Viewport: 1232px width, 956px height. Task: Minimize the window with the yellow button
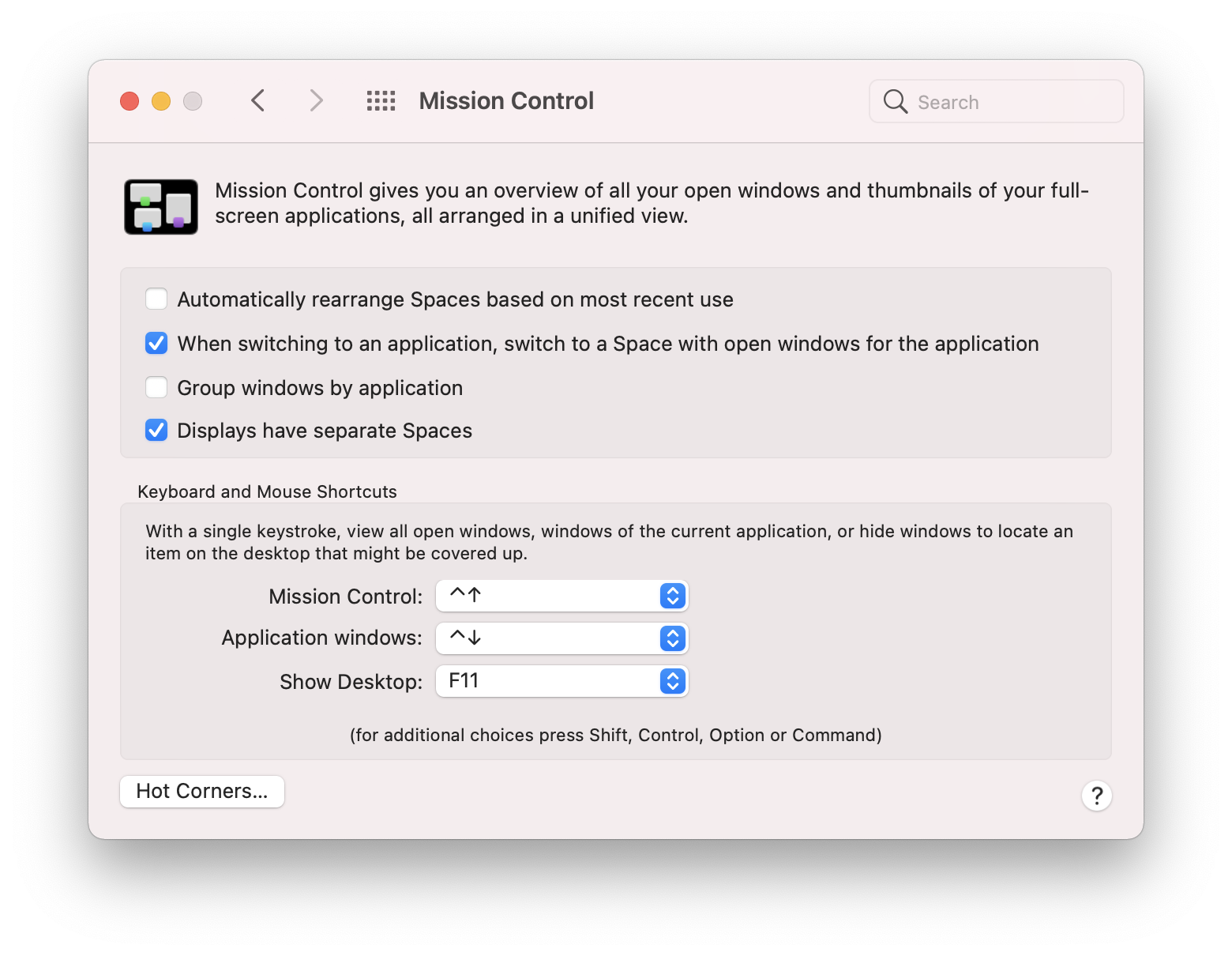(161, 101)
